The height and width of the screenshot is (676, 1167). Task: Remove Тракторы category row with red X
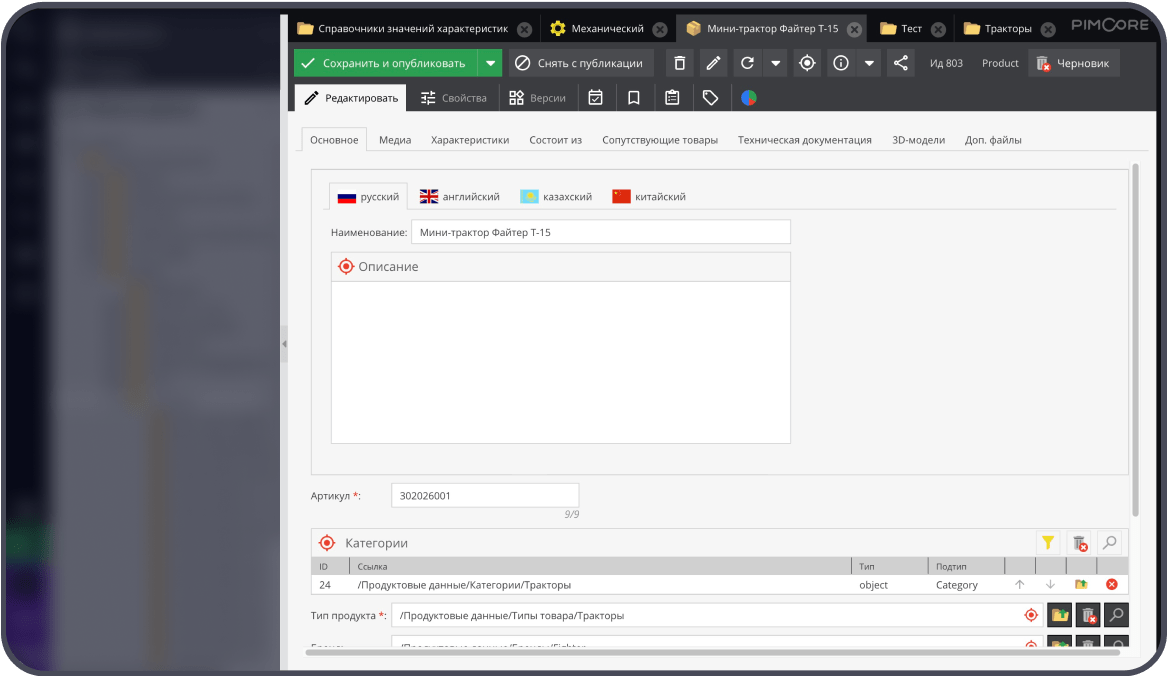click(x=1112, y=584)
